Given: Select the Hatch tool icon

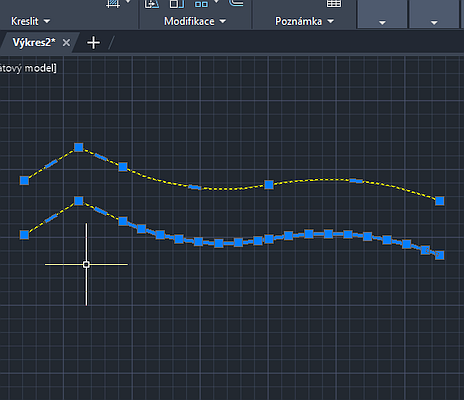Looking at the screenshot, I should 113,4.
